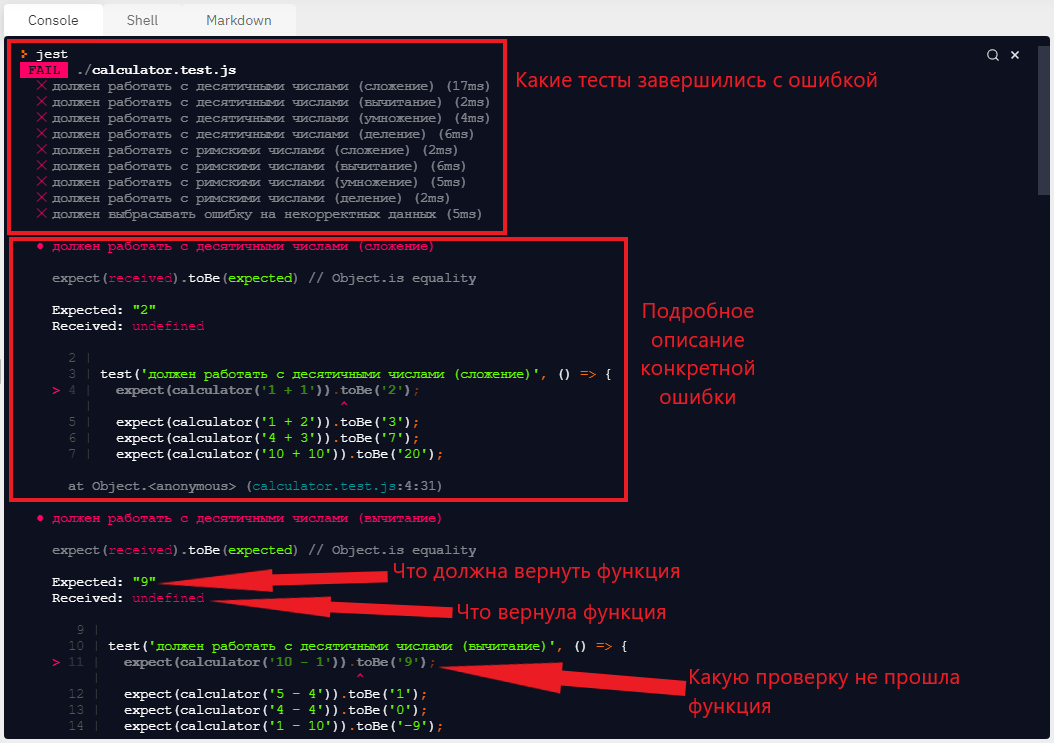Image resolution: width=1054 pixels, height=743 pixels.
Task: Click the failure arrow marker at line 11
Action: point(55,661)
